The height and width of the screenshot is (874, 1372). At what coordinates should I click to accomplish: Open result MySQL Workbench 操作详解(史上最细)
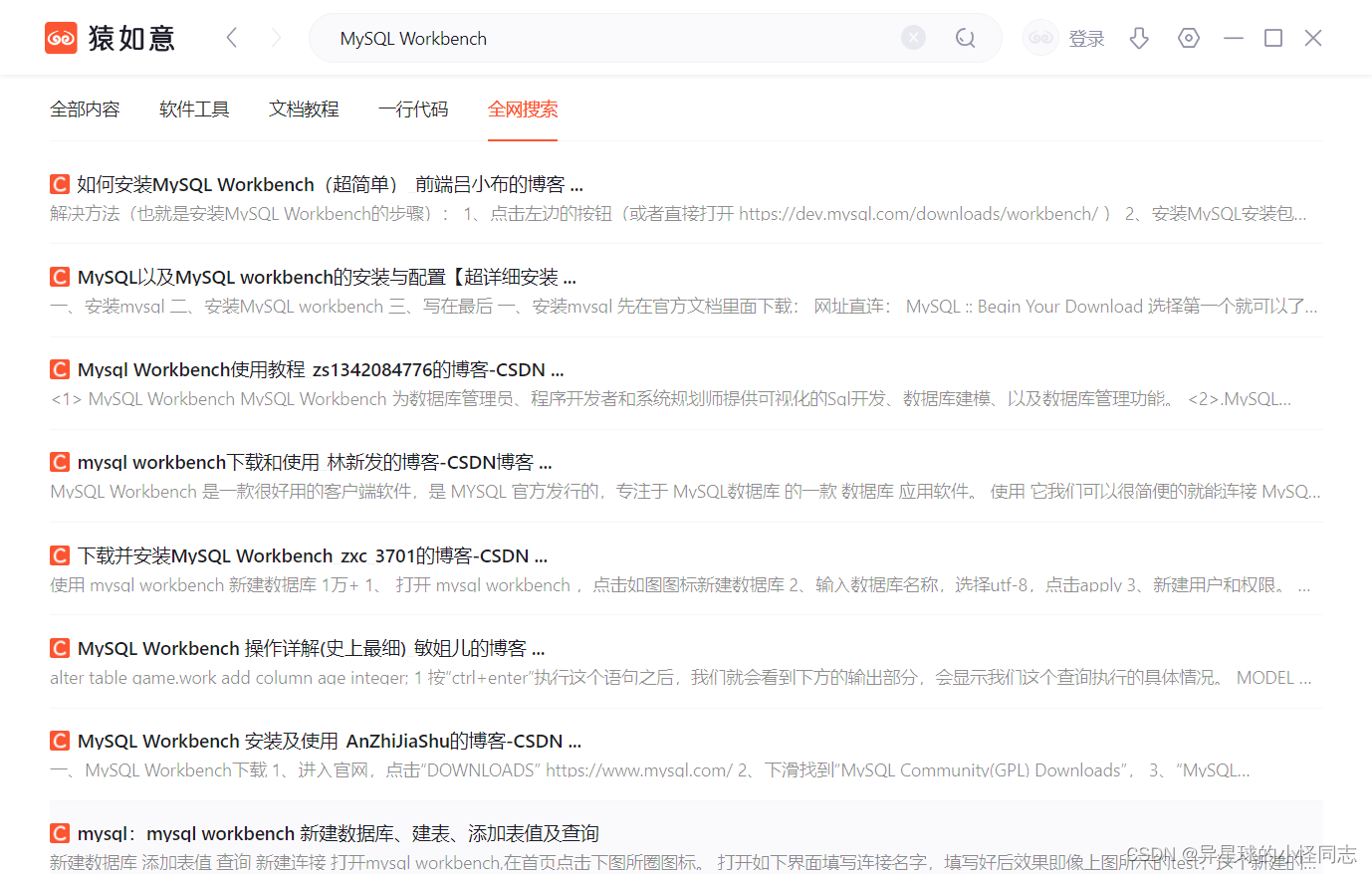(x=311, y=648)
